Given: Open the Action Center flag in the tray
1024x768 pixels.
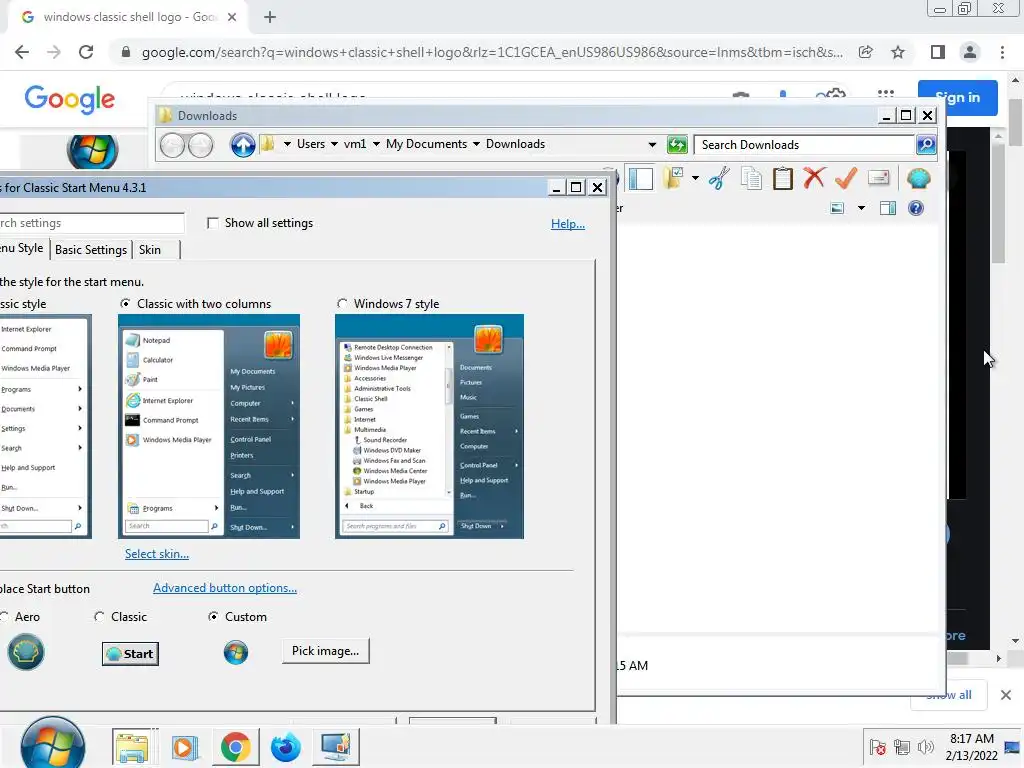Looking at the screenshot, I should (x=878, y=747).
